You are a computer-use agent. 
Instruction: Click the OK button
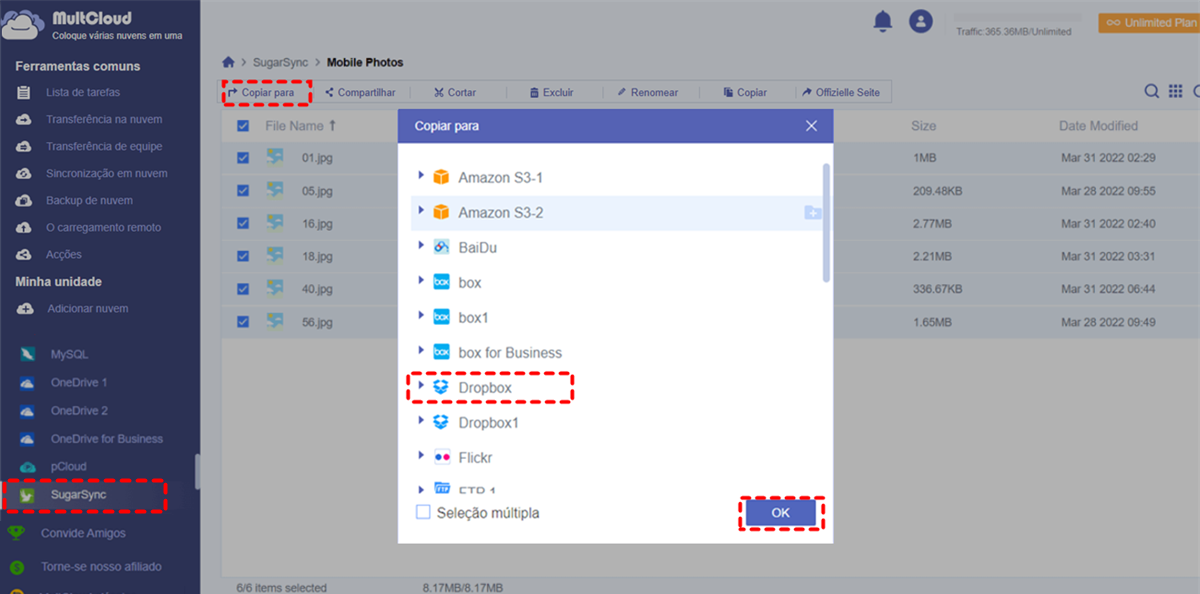tap(781, 512)
